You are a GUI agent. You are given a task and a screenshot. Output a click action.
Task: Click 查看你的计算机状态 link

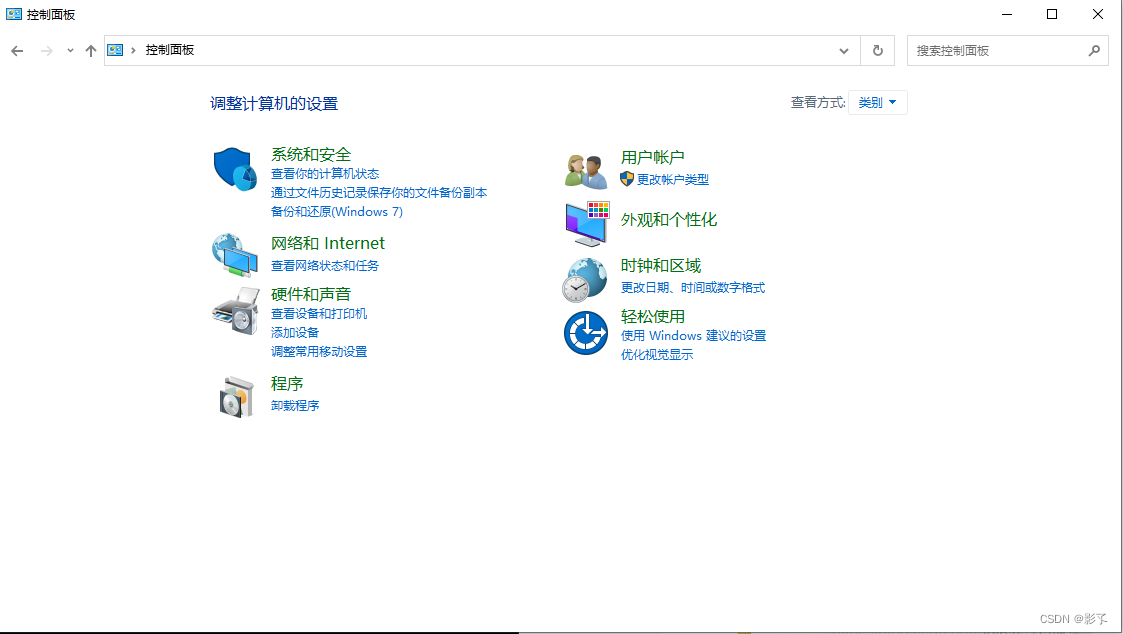(325, 174)
